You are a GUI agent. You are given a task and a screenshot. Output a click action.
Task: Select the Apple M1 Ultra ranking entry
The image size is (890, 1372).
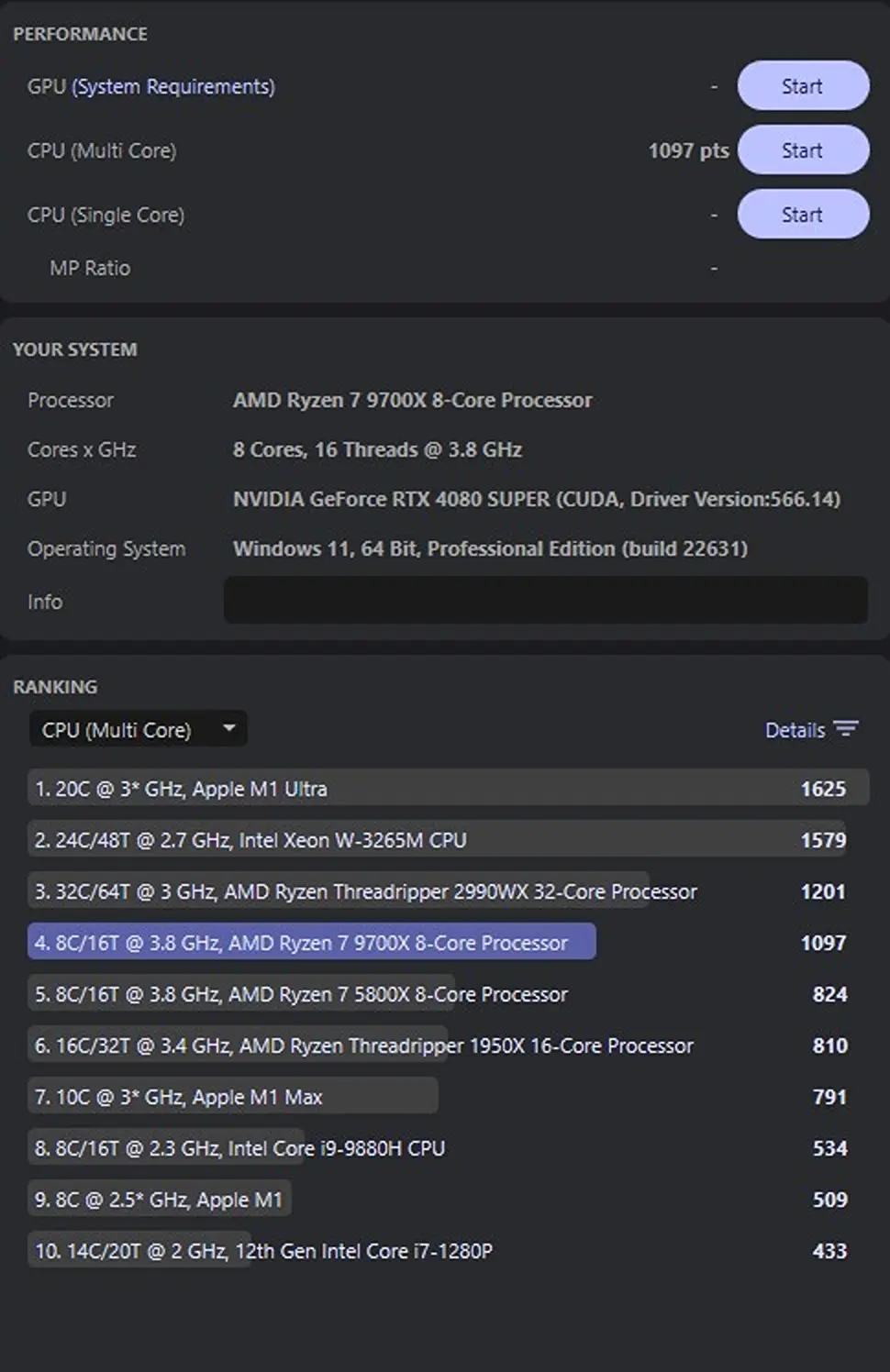pyautogui.click(x=448, y=789)
